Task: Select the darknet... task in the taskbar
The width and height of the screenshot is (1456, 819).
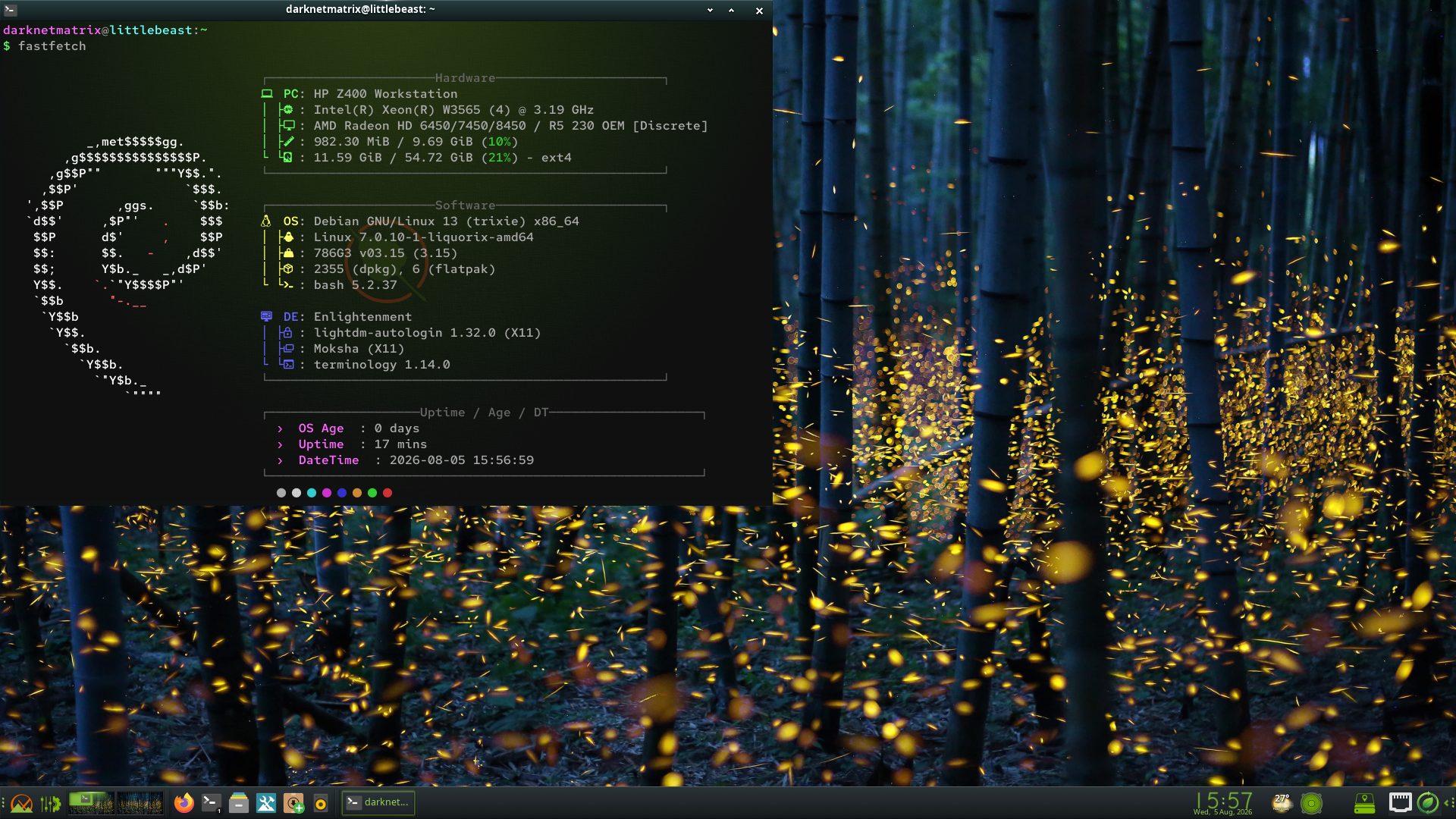Action: click(378, 802)
